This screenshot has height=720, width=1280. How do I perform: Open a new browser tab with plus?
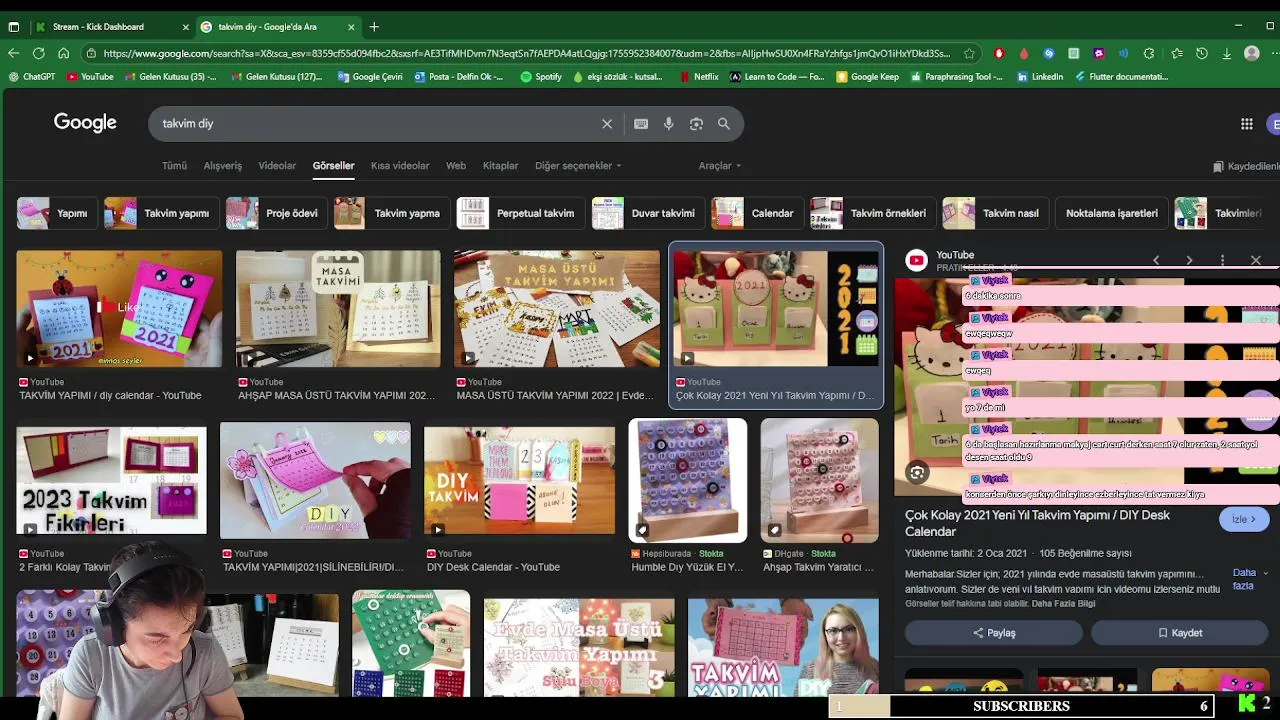(374, 27)
